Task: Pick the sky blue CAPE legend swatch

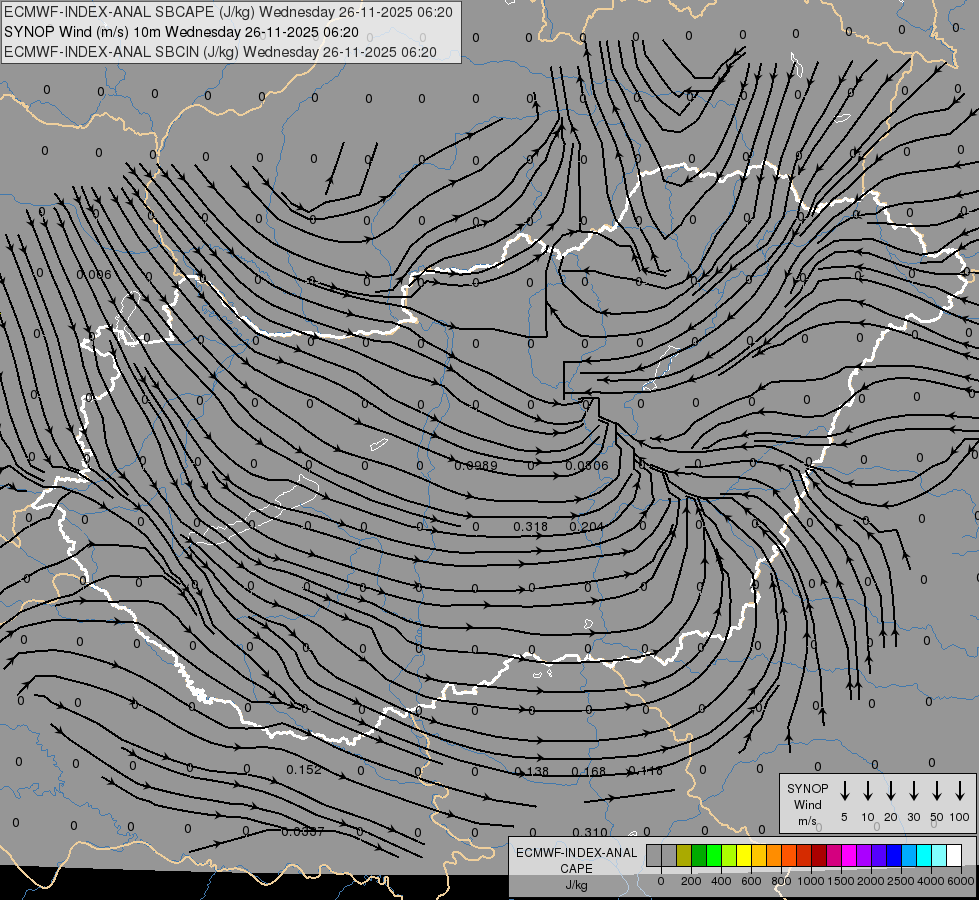Action: 909,855
